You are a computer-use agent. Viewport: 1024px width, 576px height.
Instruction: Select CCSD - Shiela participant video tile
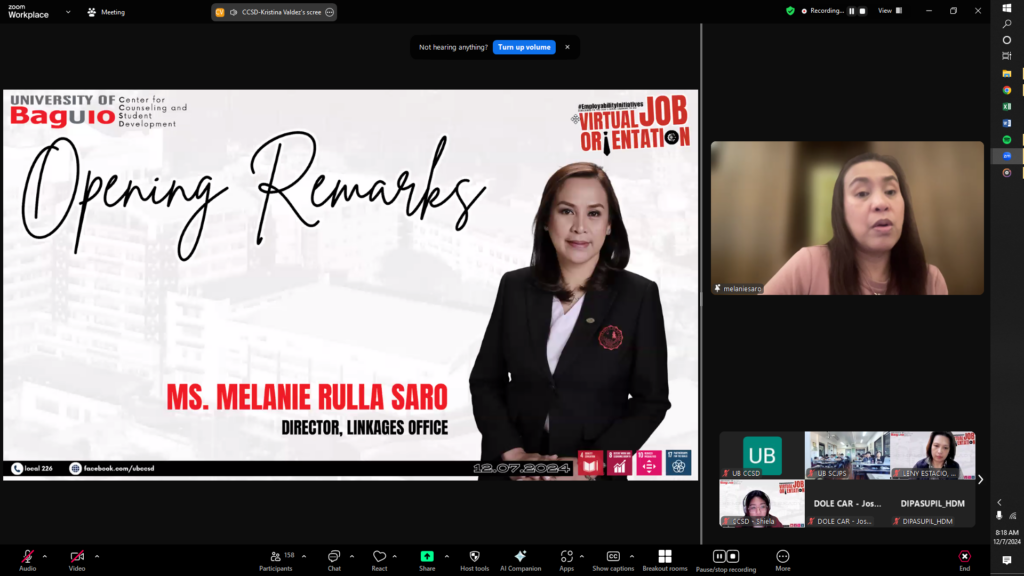761,504
